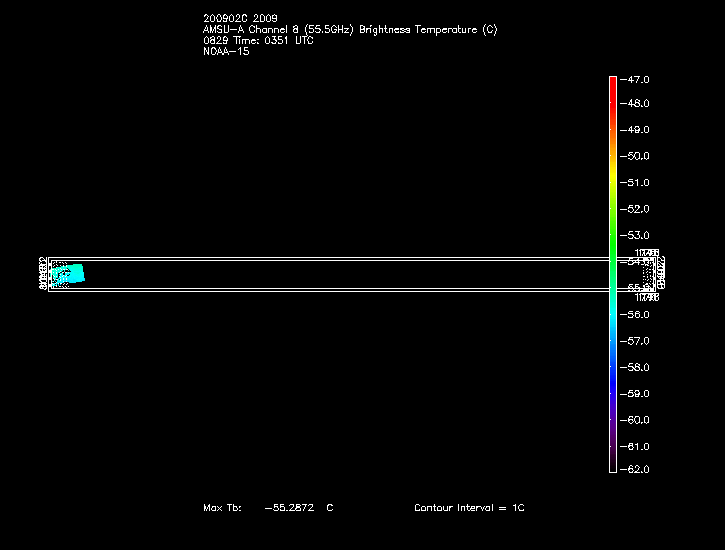Click the -60.0 color scale label
Viewport: 725px width, 550px height.
click(636, 420)
